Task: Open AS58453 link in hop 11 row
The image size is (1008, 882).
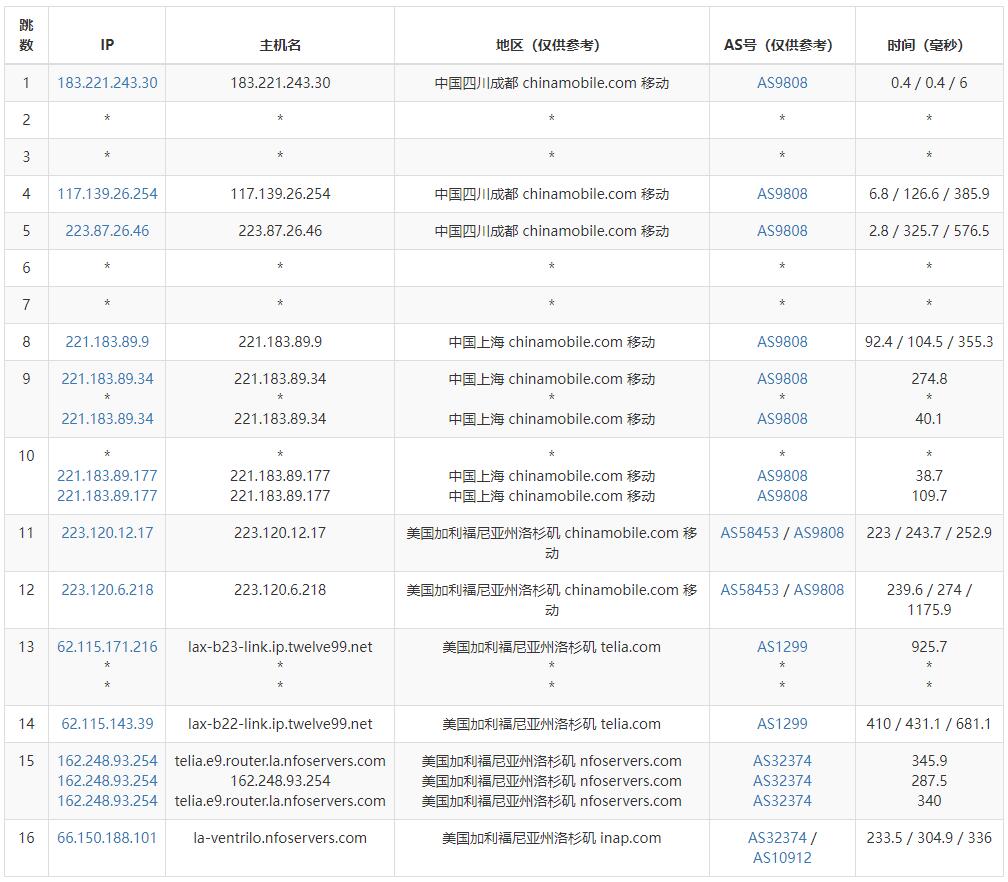Action: pos(750,533)
